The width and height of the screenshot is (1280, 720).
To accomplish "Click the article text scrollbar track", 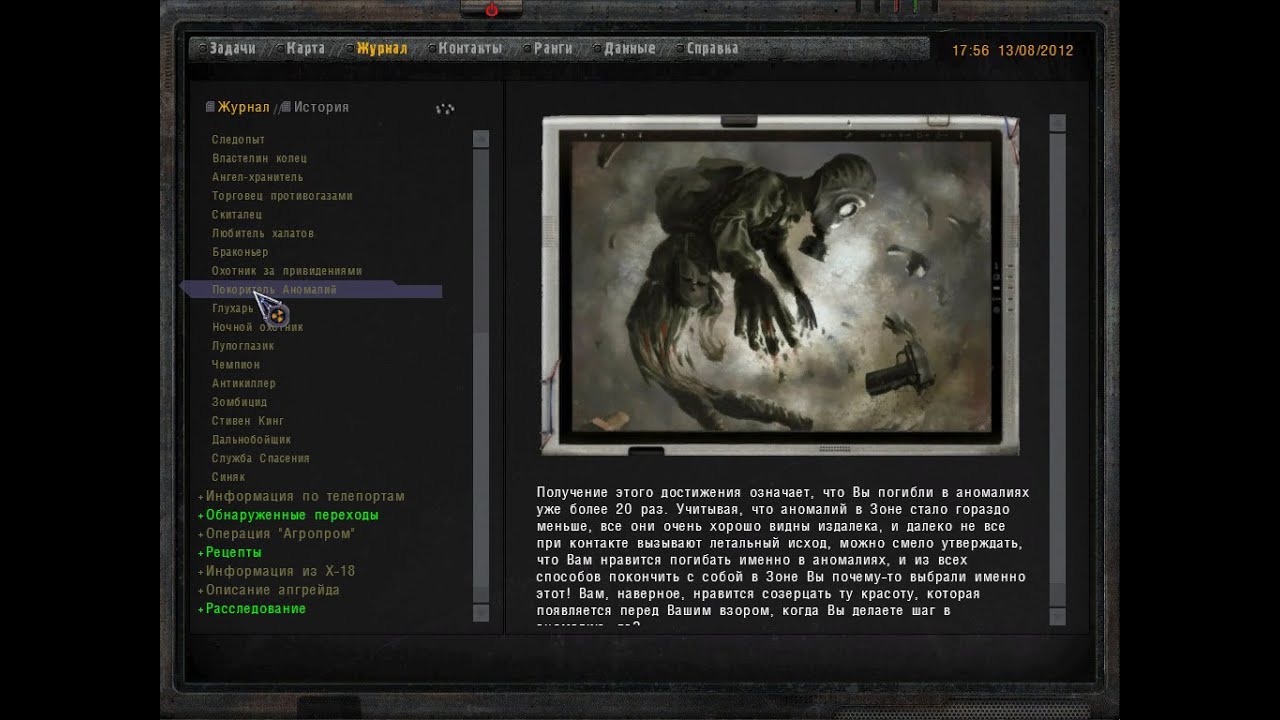I will tap(1057, 369).
